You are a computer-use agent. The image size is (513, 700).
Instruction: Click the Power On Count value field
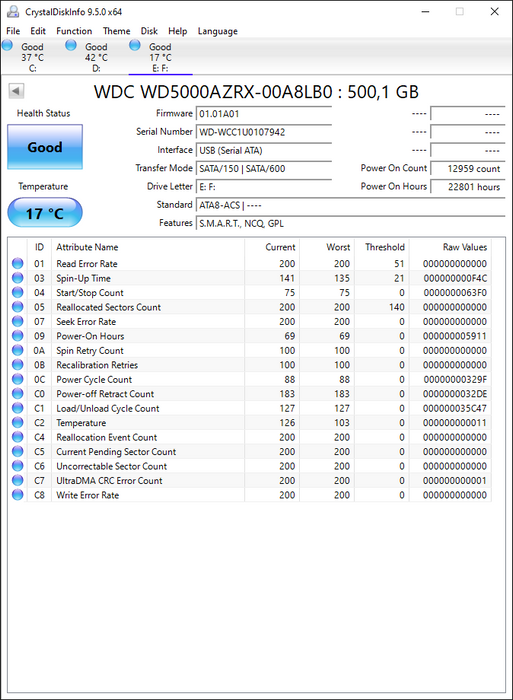[468, 169]
